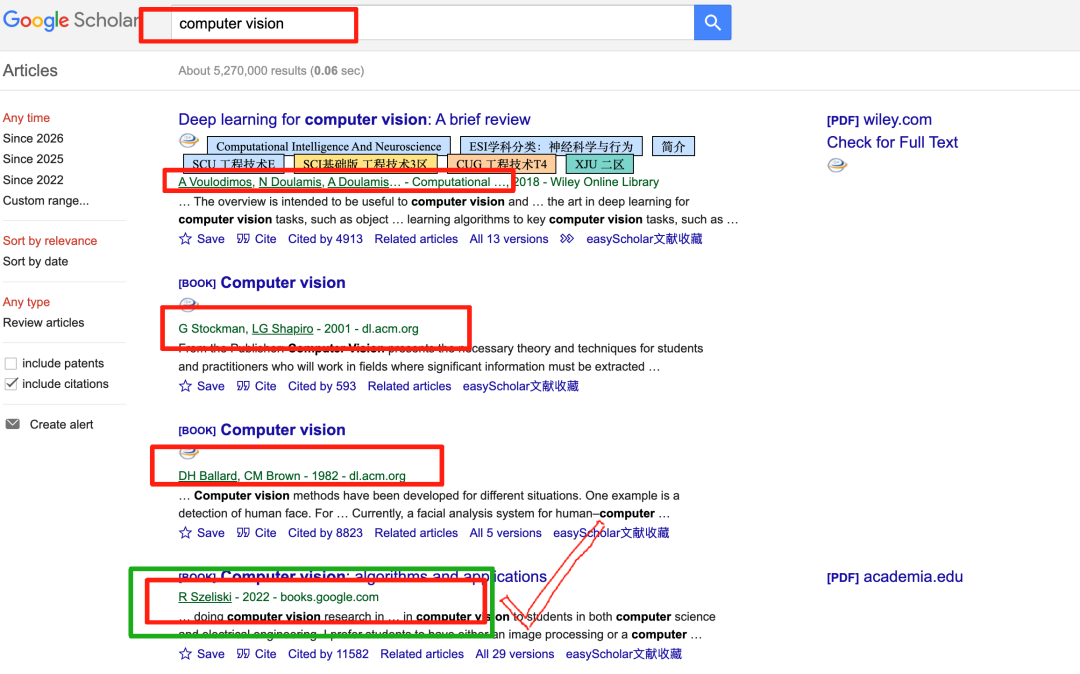Click easyScholar文献收藏 for Deep learning review
This screenshot has width=1080, height=674.
(644, 239)
